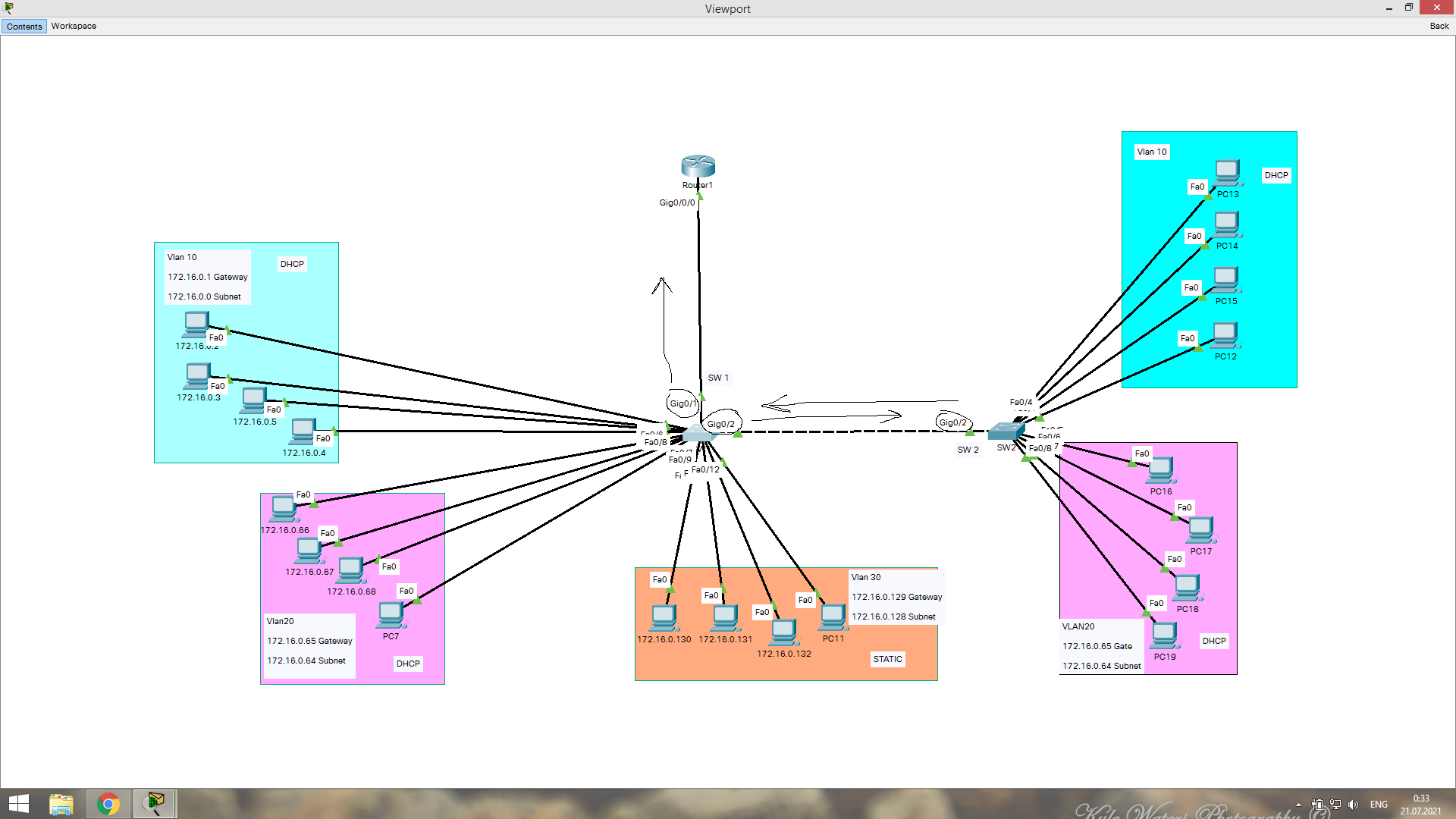The width and height of the screenshot is (1456, 819).
Task: Open Chrome from the taskbar
Action: coord(108,804)
